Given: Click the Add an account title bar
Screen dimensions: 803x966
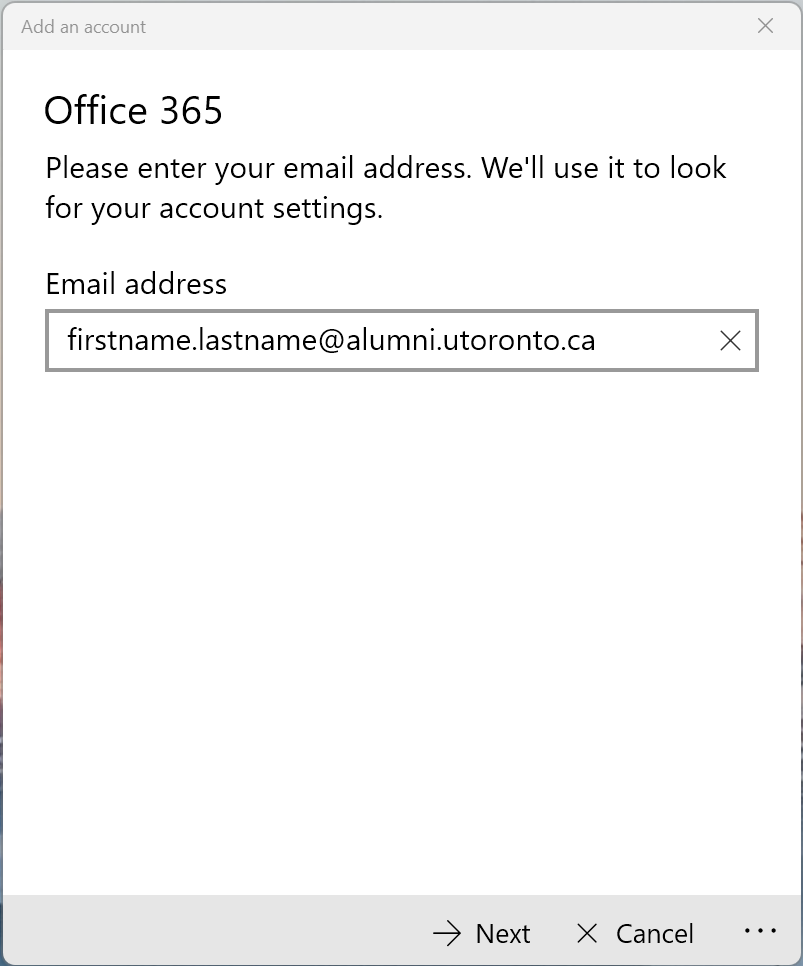Looking at the screenshot, I should coord(83,26).
